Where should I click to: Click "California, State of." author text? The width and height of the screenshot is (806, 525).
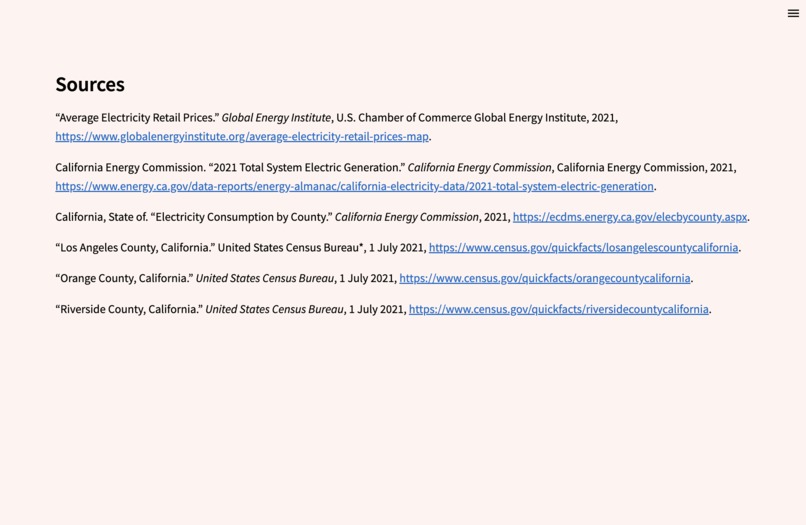click(102, 217)
